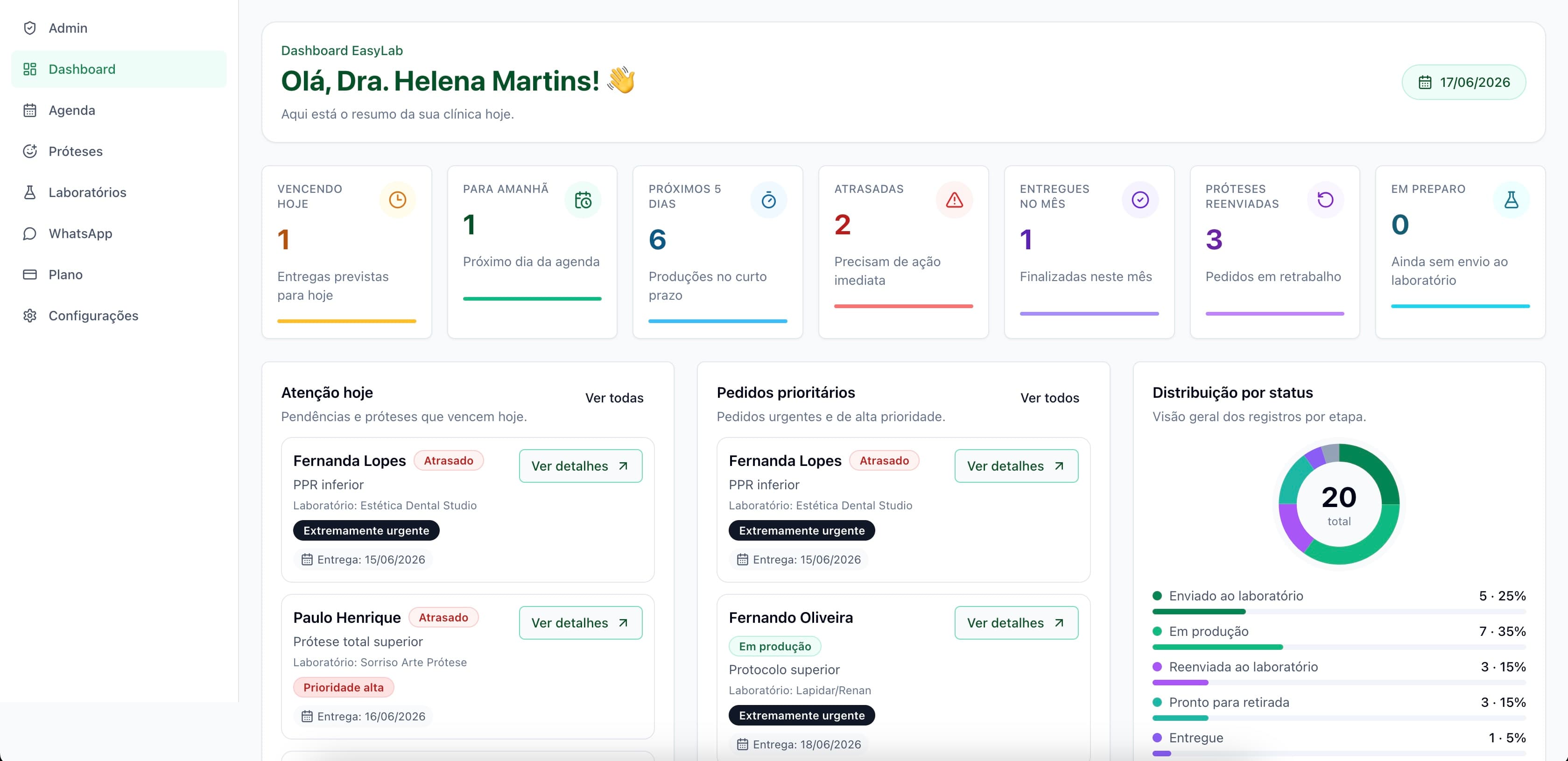
Task: Click Em produção badge under Fernando Oliveira
Action: coord(775,646)
